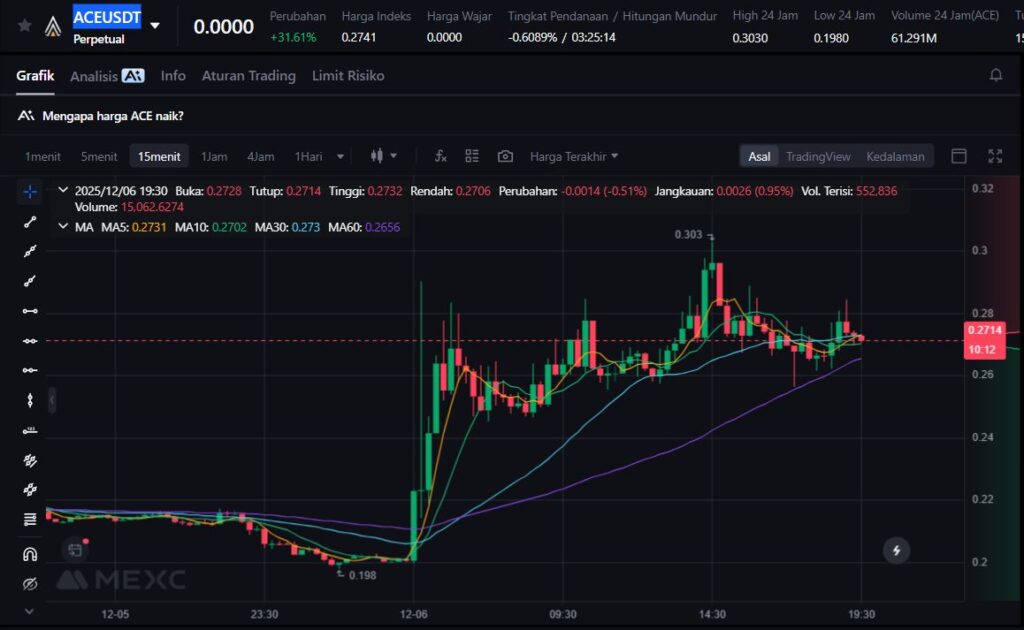
Task: Toggle drawing visibility with the eye icon
Action: tap(30, 584)
